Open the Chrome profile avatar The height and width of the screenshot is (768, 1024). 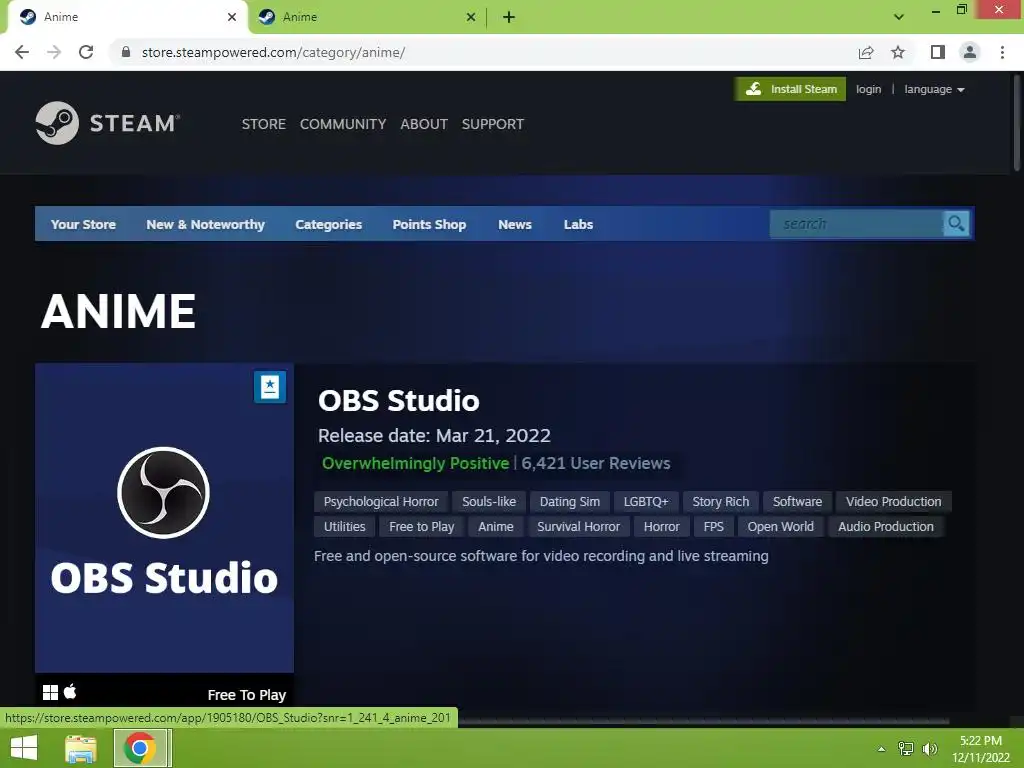[x=970, y=52]
